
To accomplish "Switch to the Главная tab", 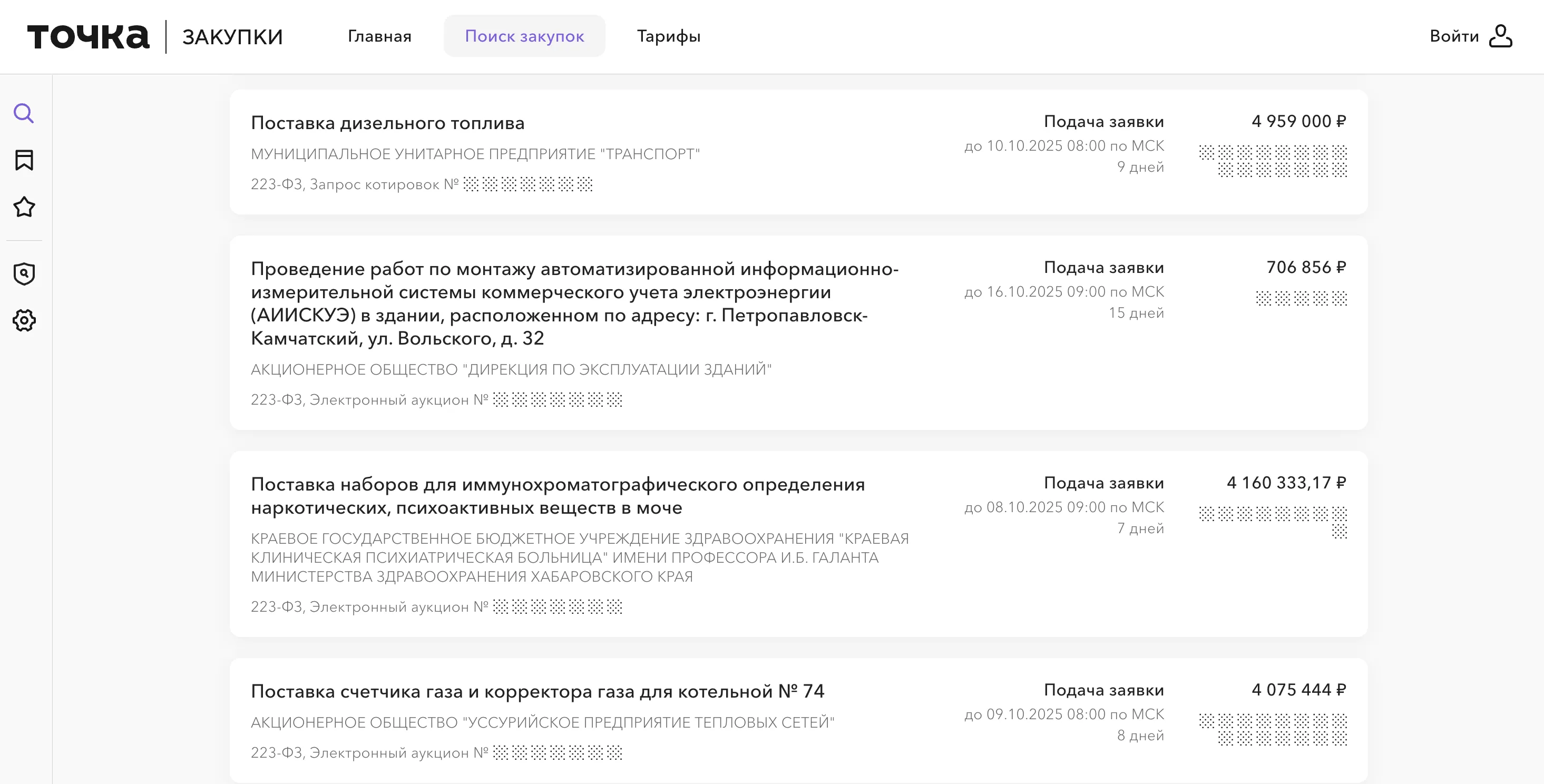I will click(x=379, y=36).
